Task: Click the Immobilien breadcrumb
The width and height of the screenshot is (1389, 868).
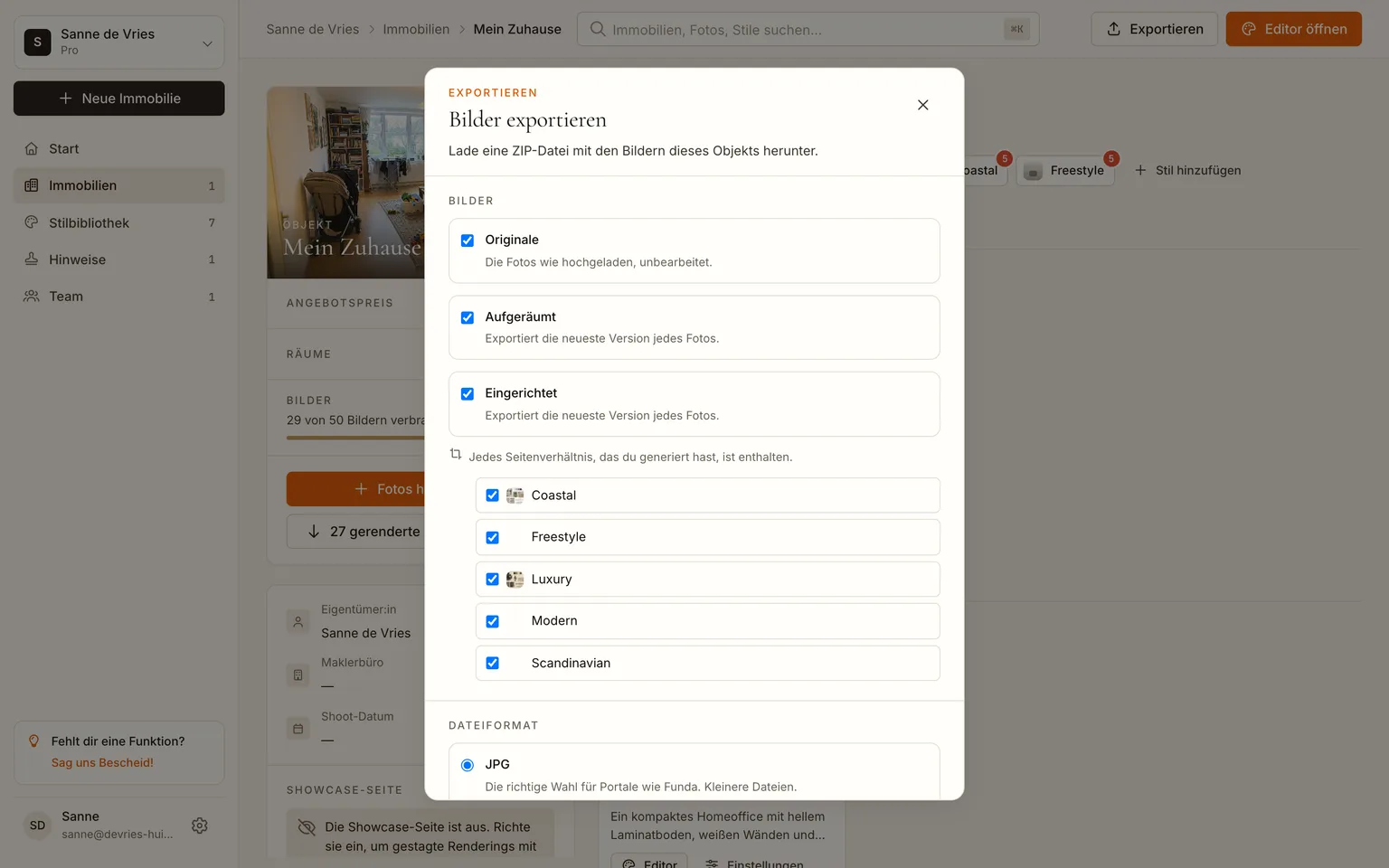Action: tap(416, 29)
